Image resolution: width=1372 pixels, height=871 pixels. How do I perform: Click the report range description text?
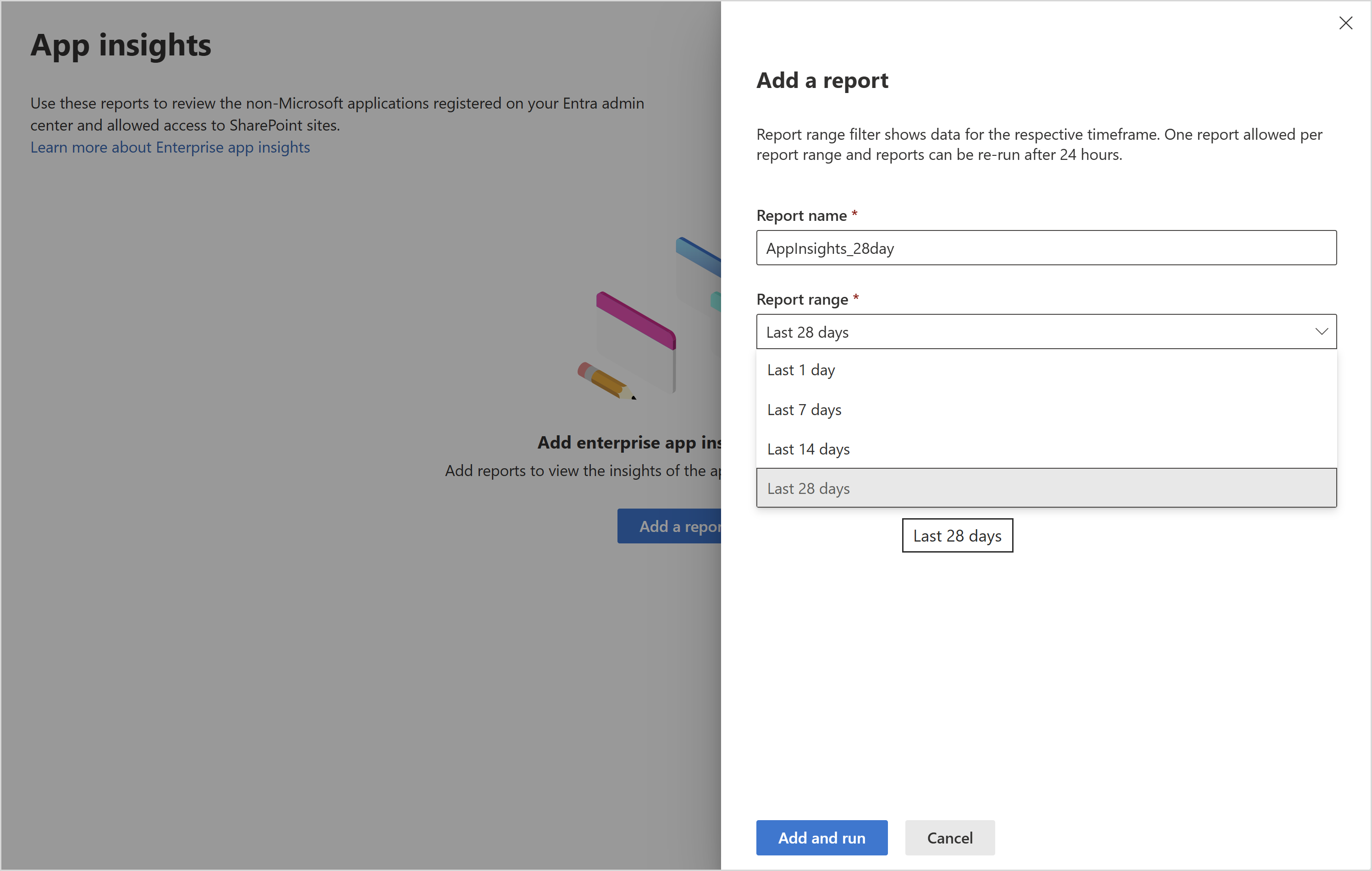coord(1039,144)
